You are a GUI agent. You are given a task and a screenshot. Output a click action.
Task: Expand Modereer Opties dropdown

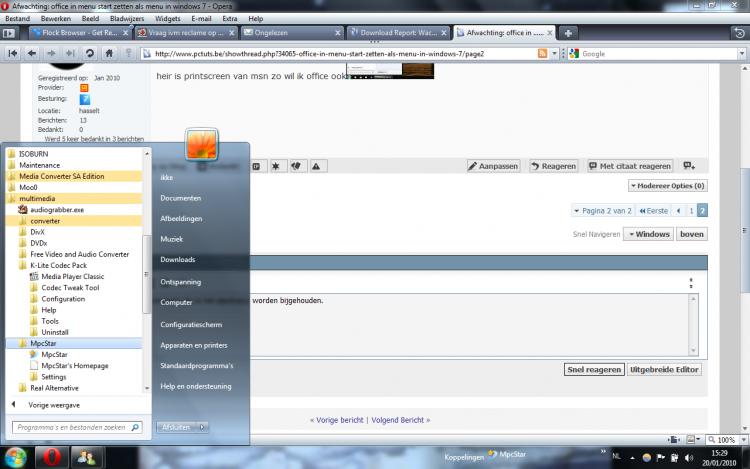tap(668, 185)
